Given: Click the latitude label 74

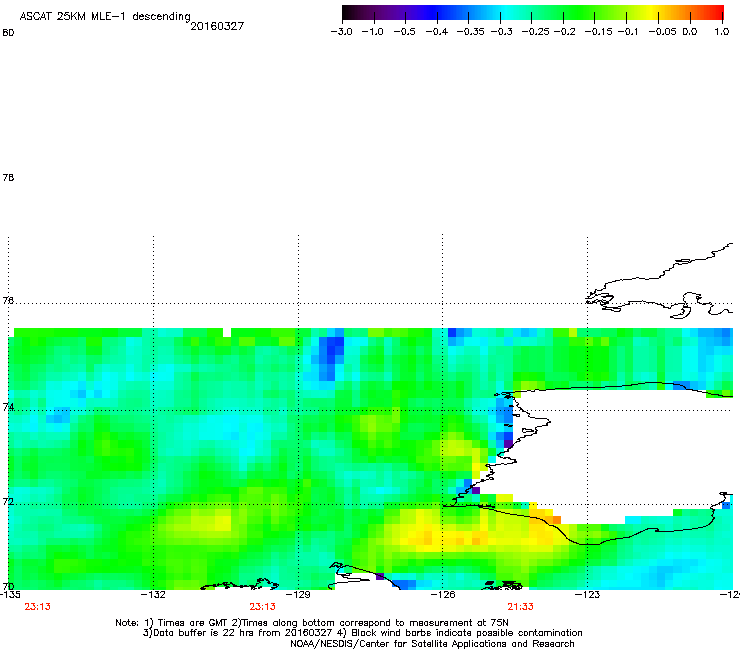Looking at the screenshot, I should tap(8, 407).
